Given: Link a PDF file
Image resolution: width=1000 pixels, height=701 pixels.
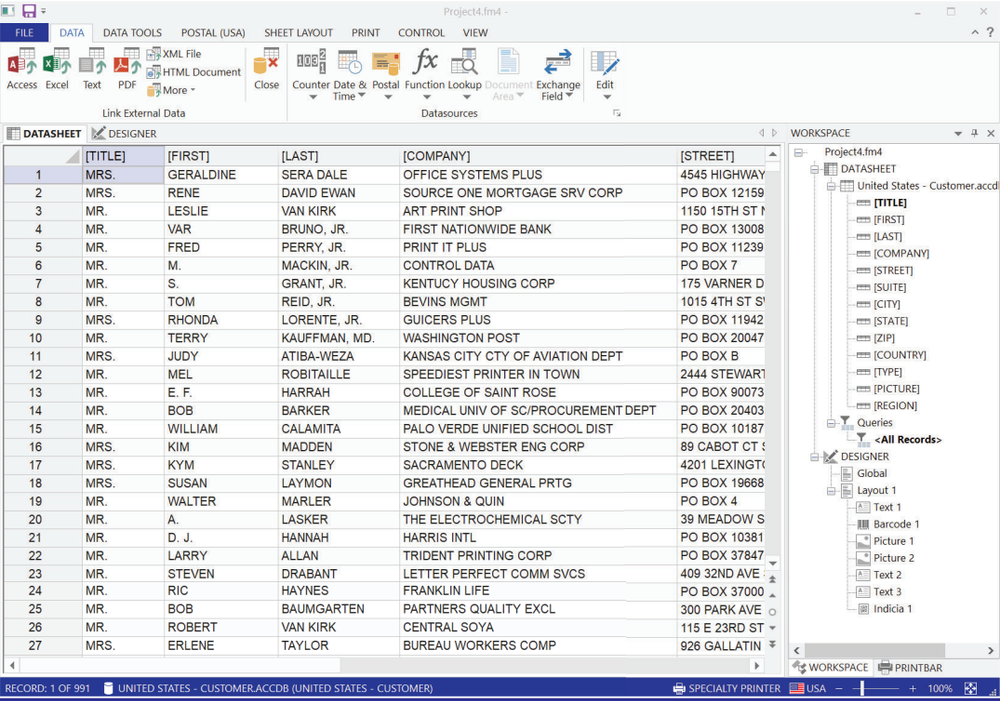Looking at the screenshot, I should point(127,70).
